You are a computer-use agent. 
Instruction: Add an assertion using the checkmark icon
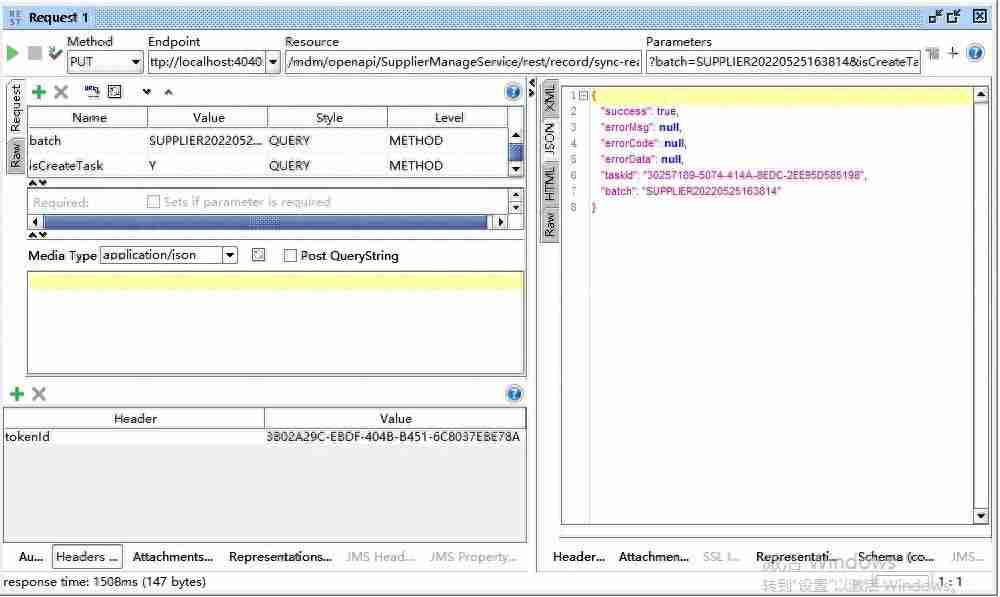55,53
